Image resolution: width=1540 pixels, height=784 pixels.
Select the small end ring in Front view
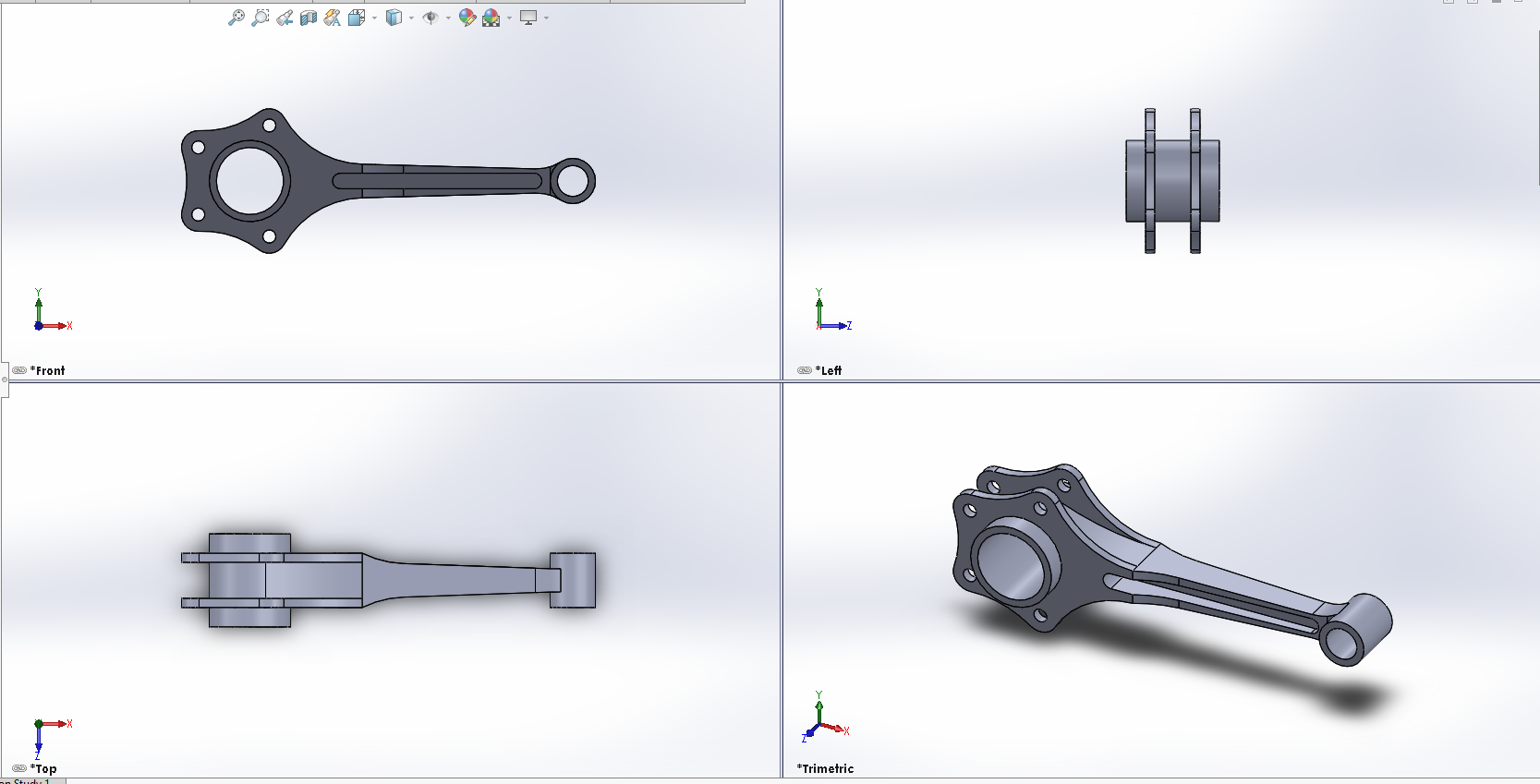click(573, 181)
